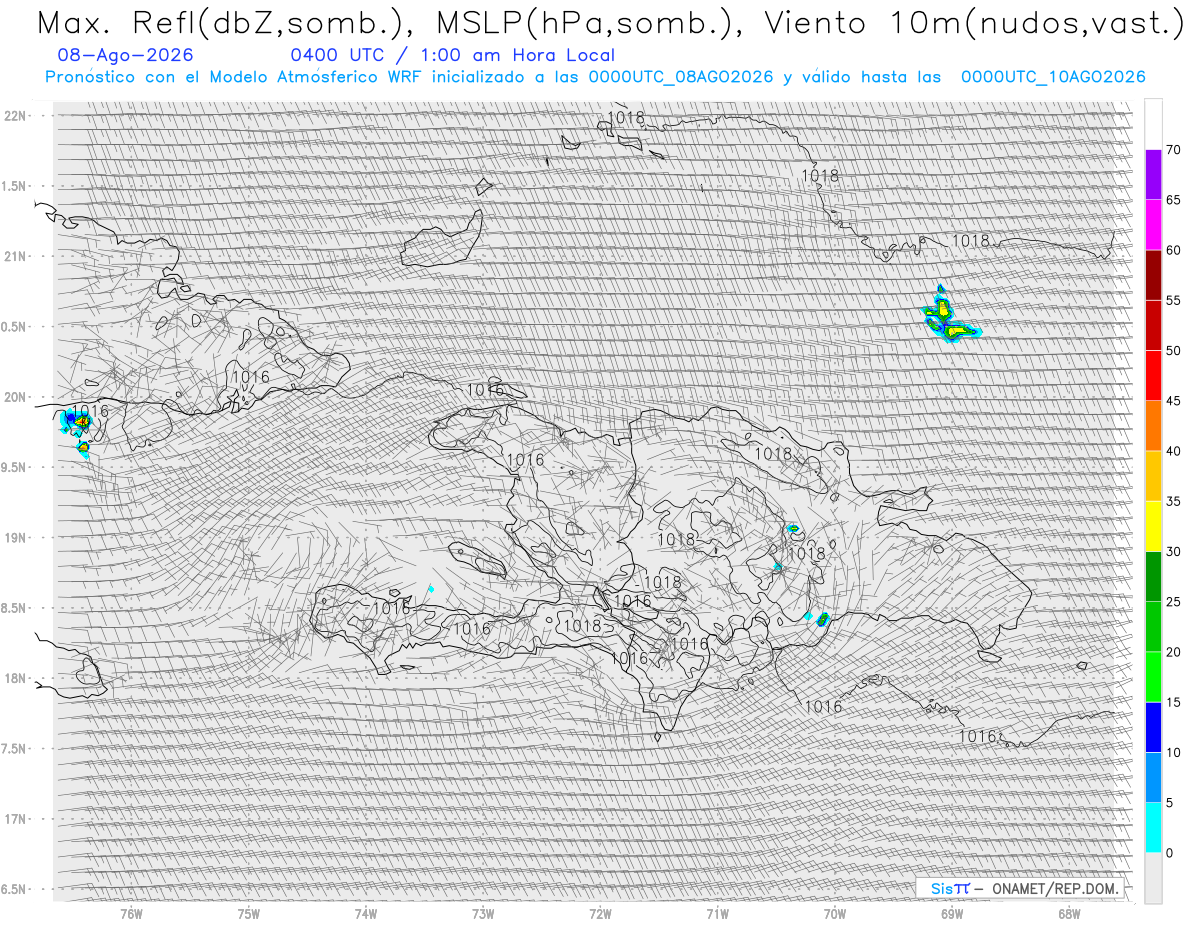Click the "19N" latitude axis label
Image resolution: width=1200 pixels, height=927 pixels.
point(15,538)
